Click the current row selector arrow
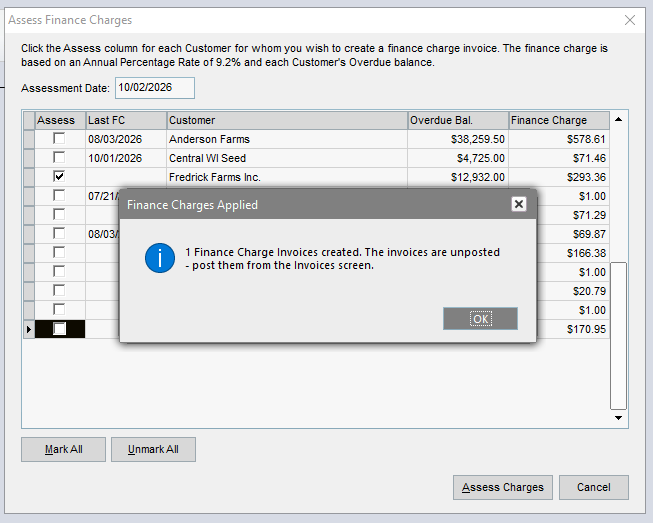The width and height of the screenshot is (653, 523). pos(29,329)
